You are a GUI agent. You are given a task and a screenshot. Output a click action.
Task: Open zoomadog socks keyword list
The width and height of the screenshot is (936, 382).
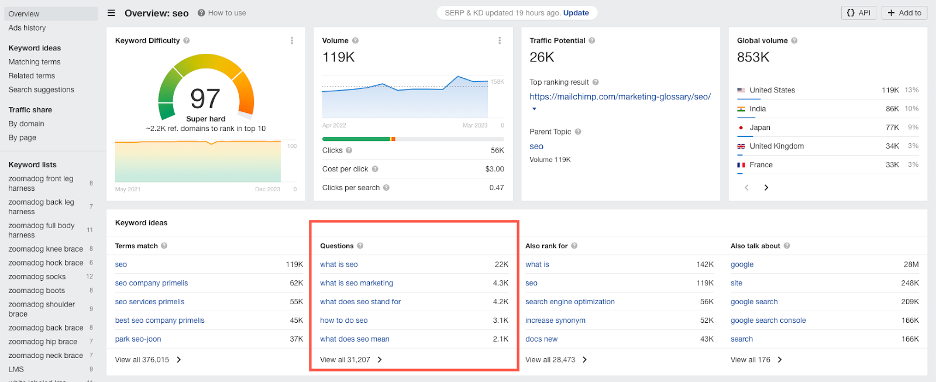37,276
